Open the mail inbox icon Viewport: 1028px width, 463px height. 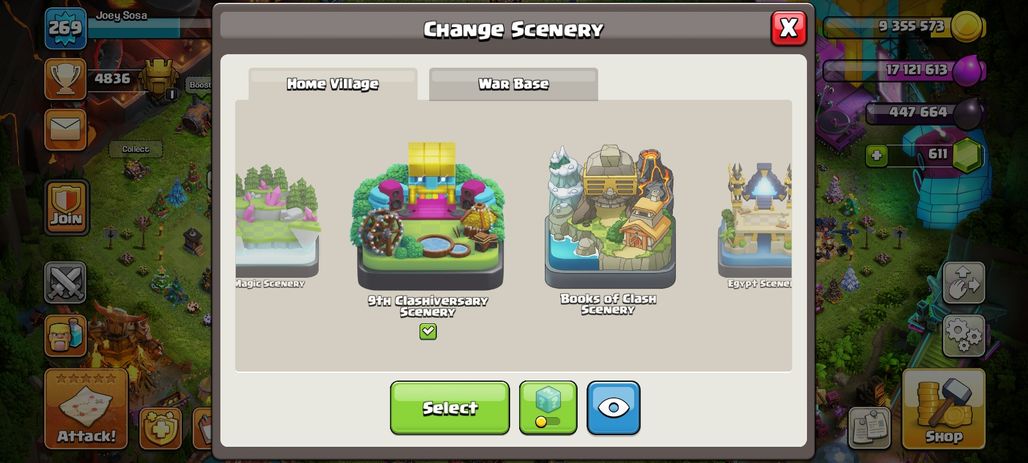66,129
